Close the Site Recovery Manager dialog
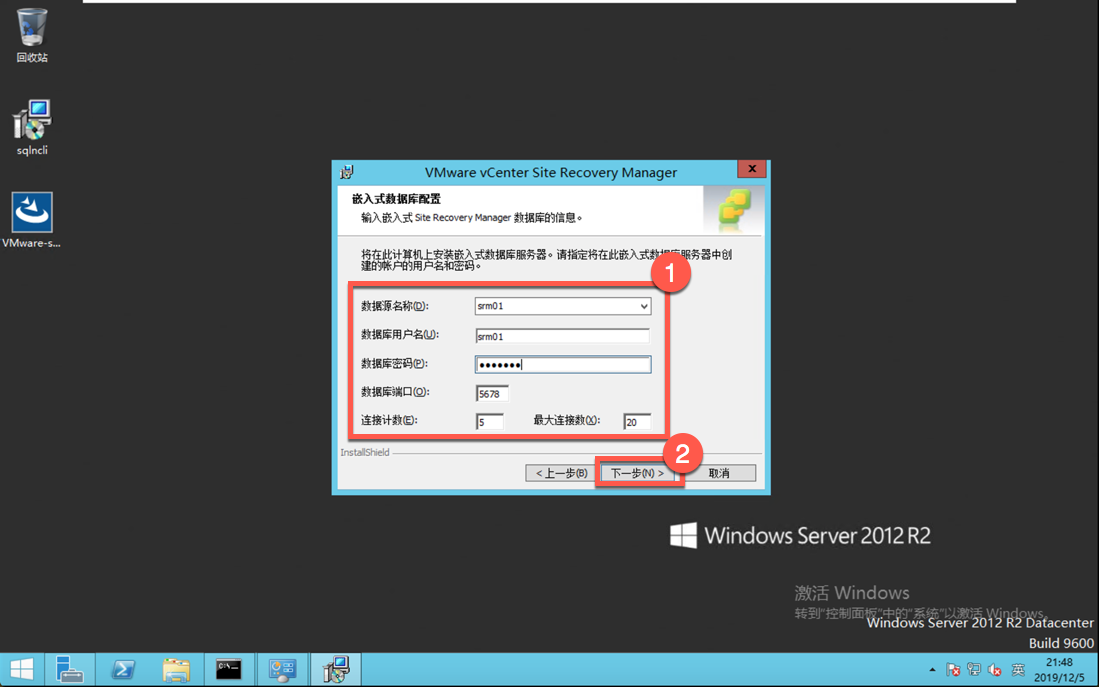 [752, 169]
